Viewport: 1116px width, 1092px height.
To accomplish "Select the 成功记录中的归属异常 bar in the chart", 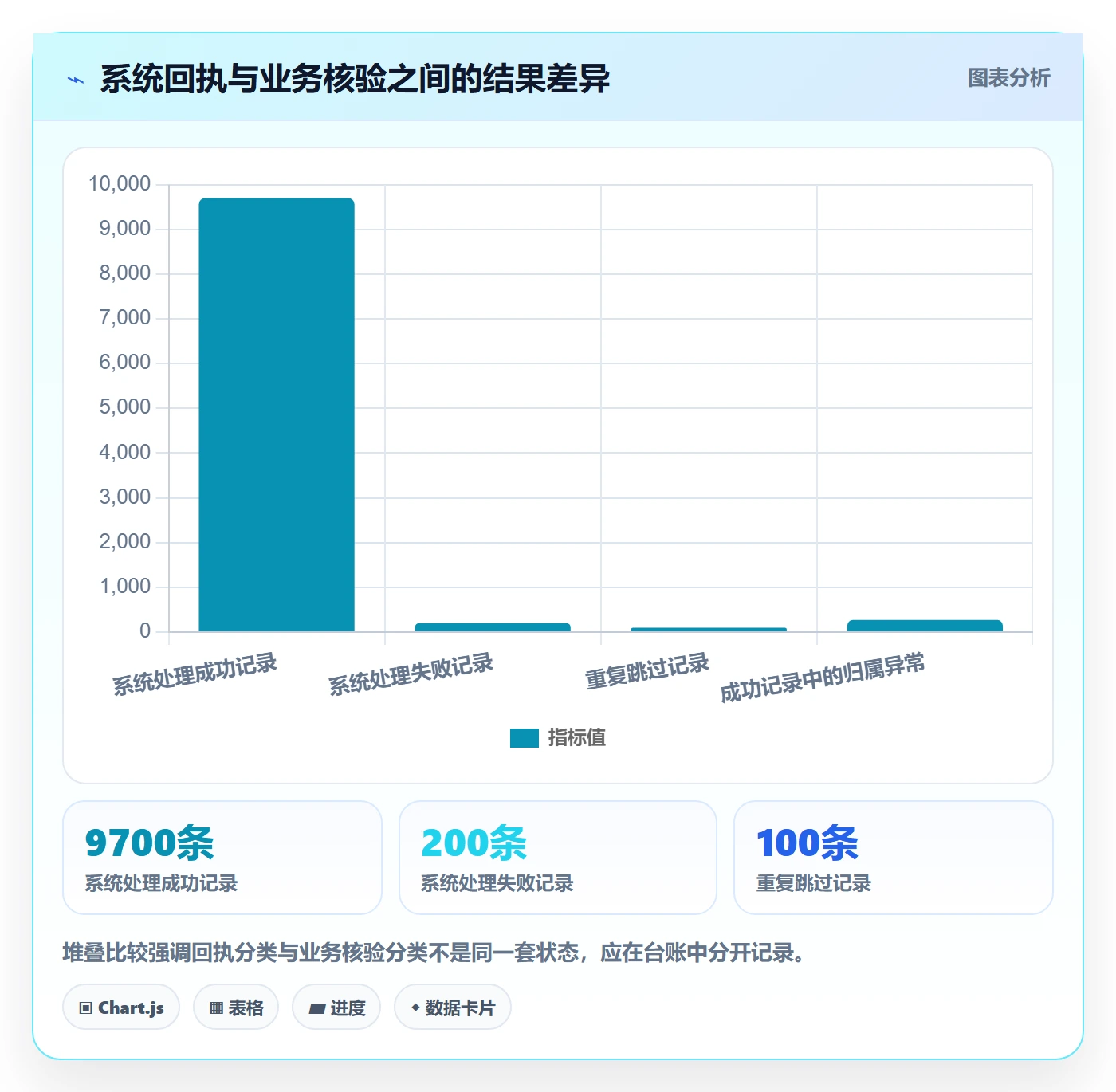I will [925, 626].
